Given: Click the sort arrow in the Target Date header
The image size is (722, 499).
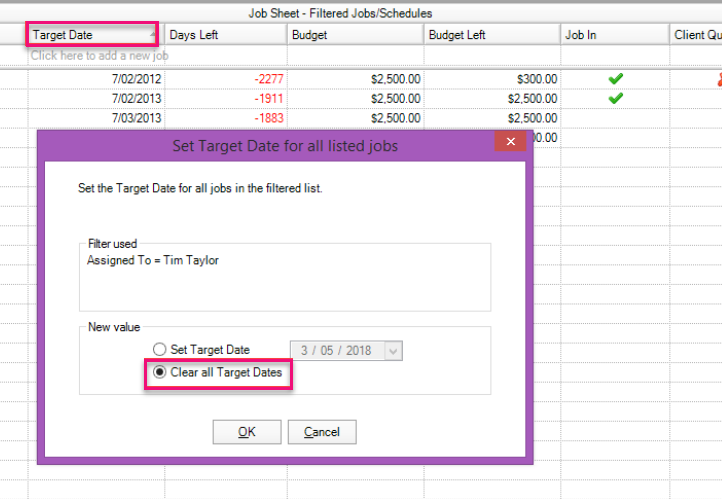Looking at the screenshot, I should (x=152, y=35).
